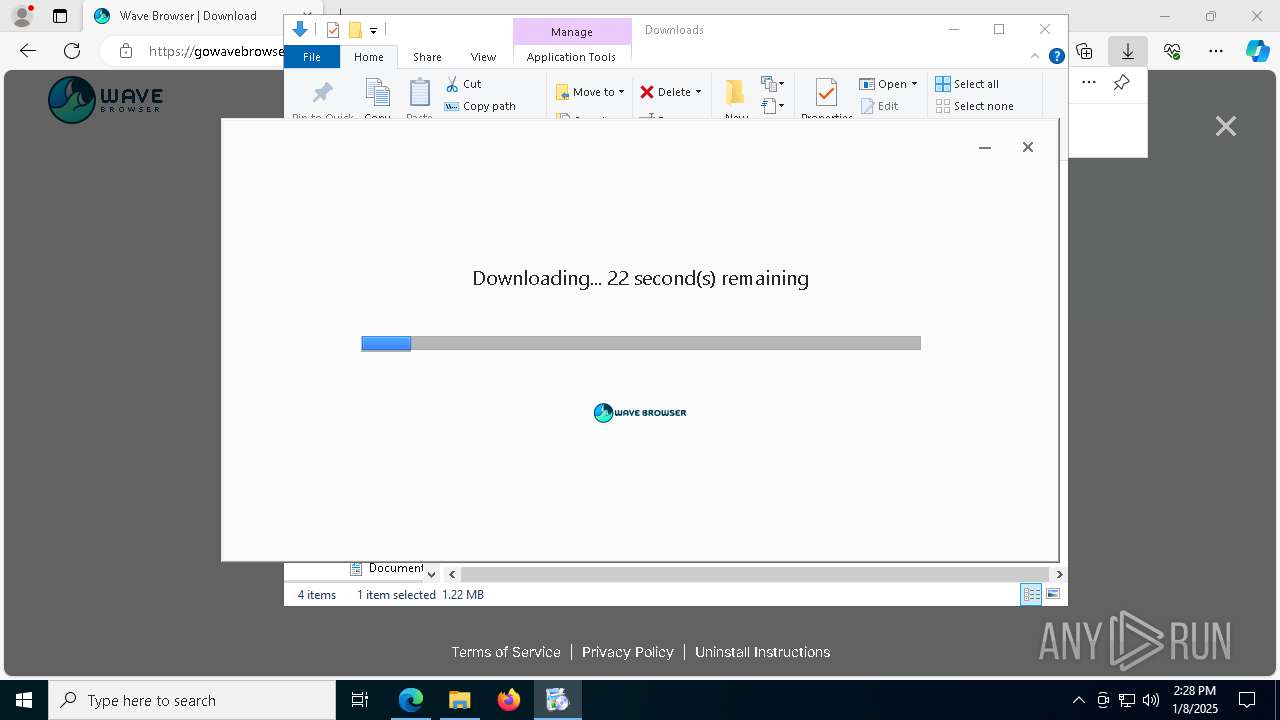Screen dimensions: 1280x720
Task: Click Select none in Explorer ribbon
Action: (974, 106)
